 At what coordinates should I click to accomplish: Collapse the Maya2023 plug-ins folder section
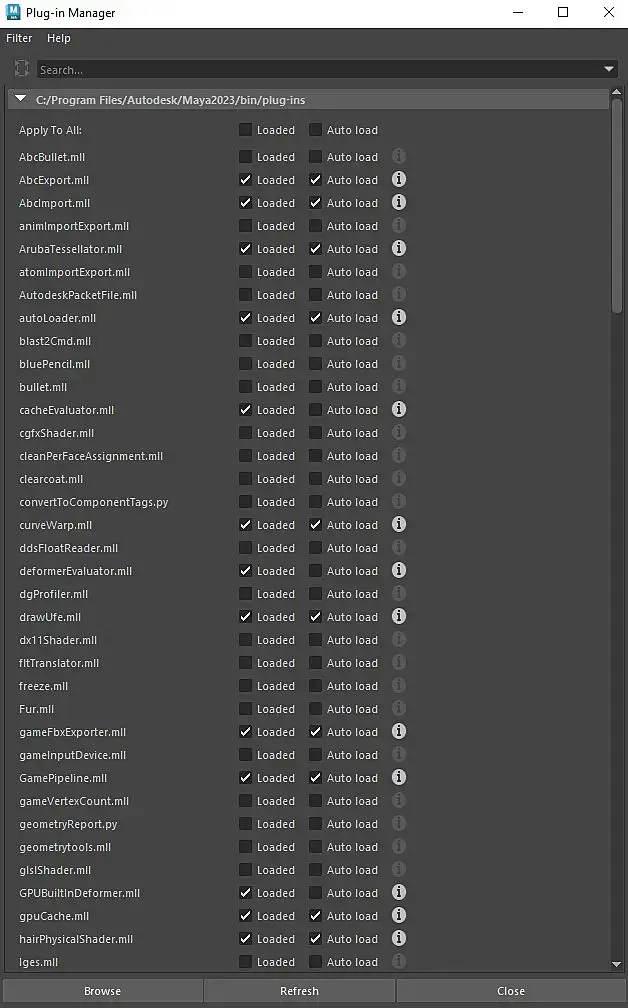[x=21, y=99]
